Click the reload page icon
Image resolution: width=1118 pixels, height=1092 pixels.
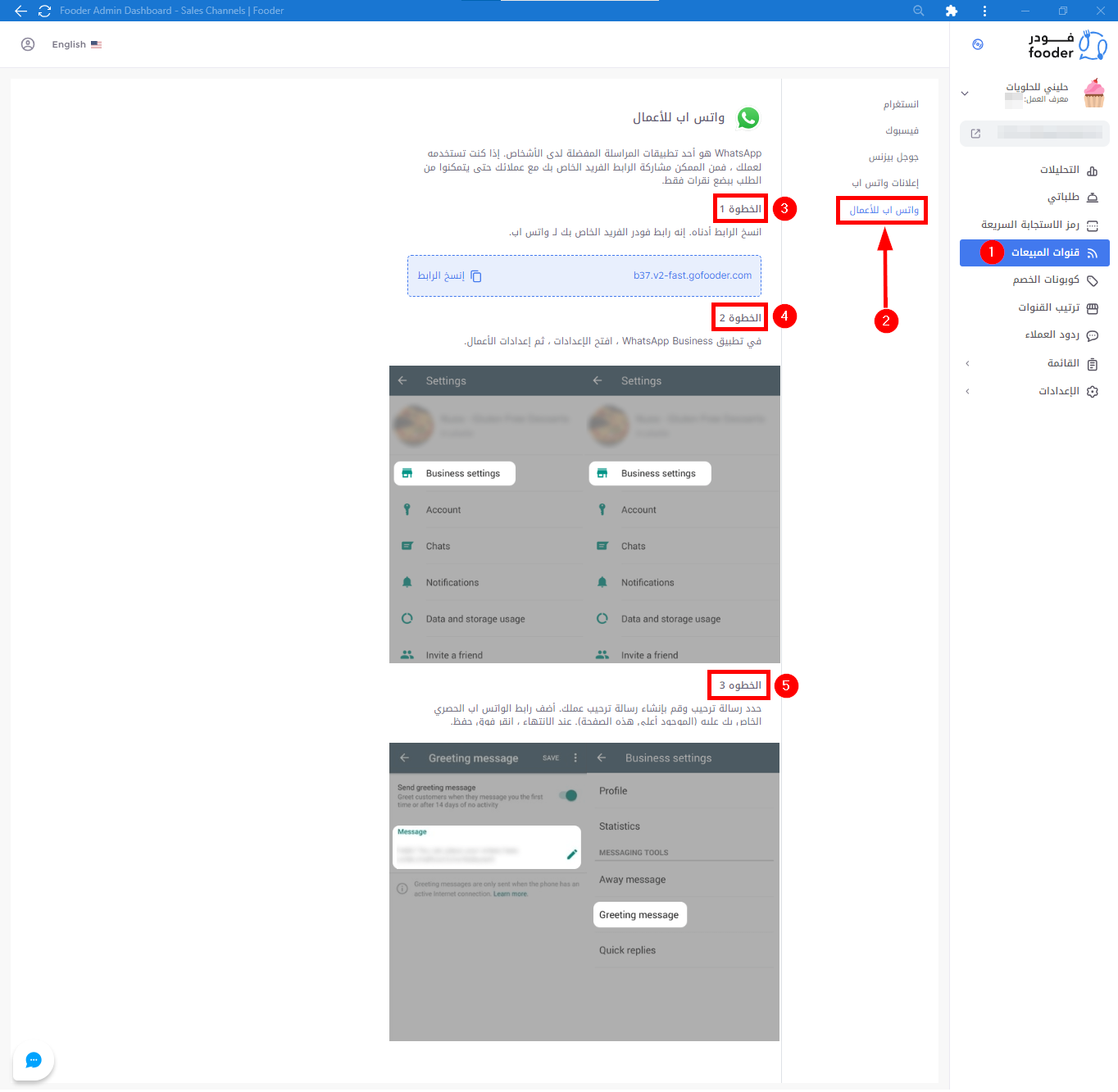[x=44, y=11]
